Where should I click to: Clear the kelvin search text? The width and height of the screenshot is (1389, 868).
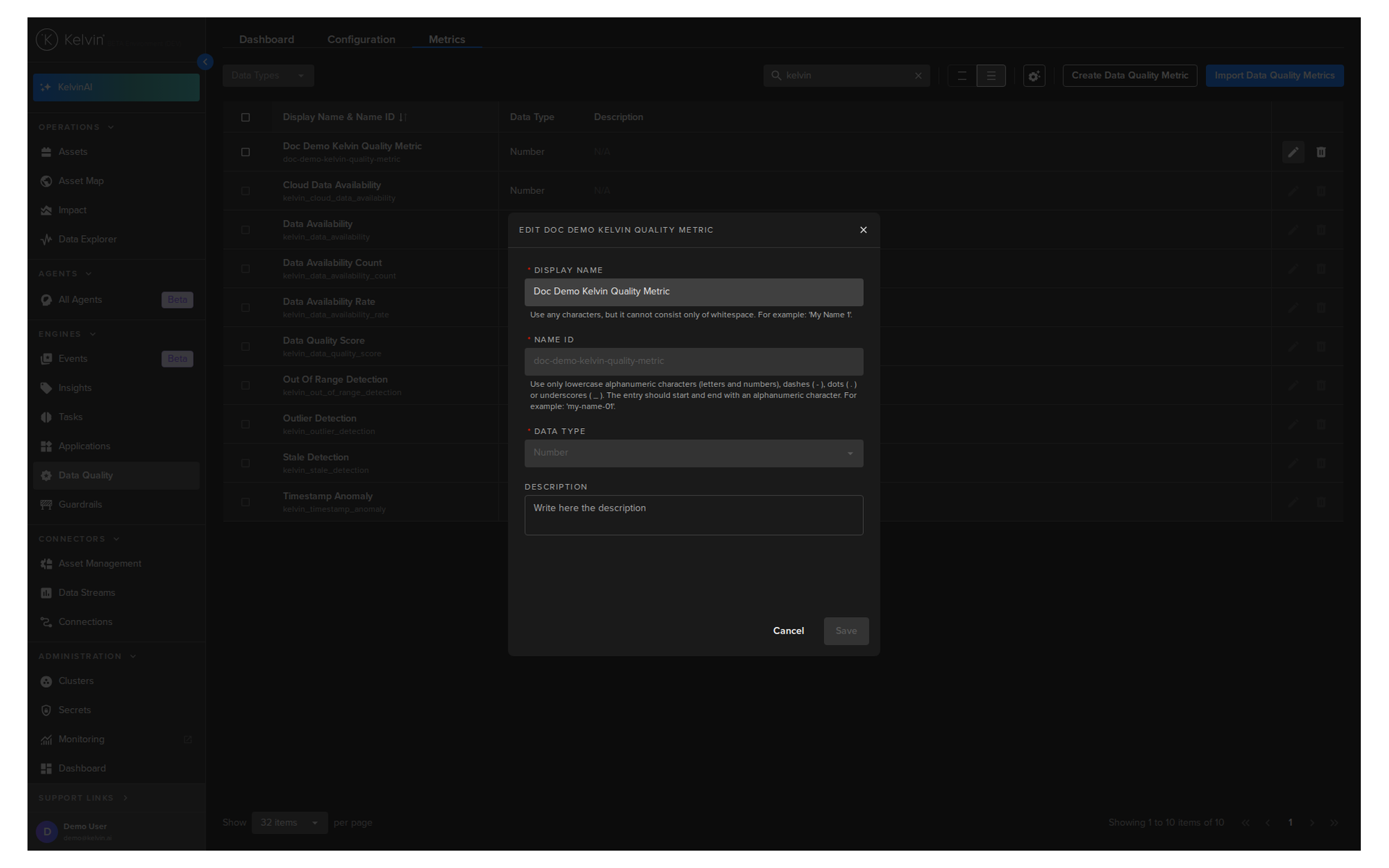[x=919, y=76]
